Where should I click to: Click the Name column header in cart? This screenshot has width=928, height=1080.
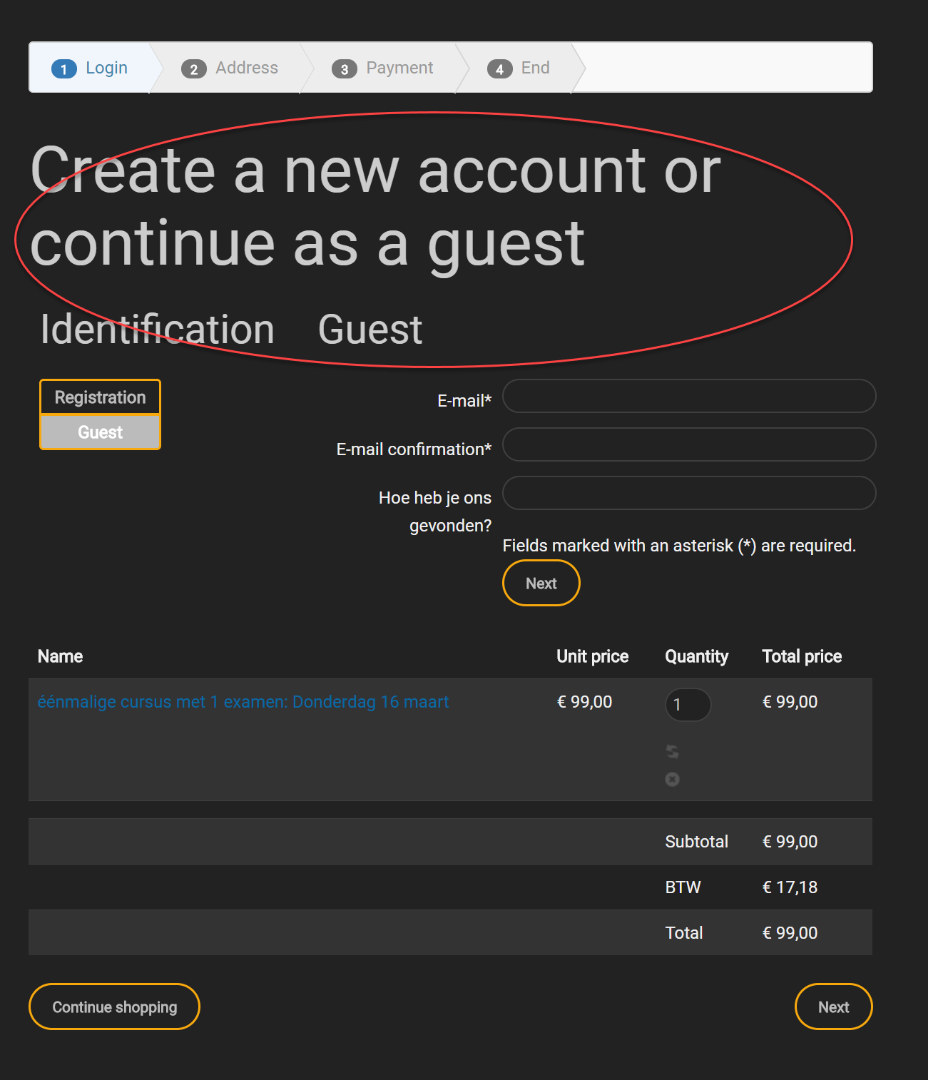[x=60, y=656]
